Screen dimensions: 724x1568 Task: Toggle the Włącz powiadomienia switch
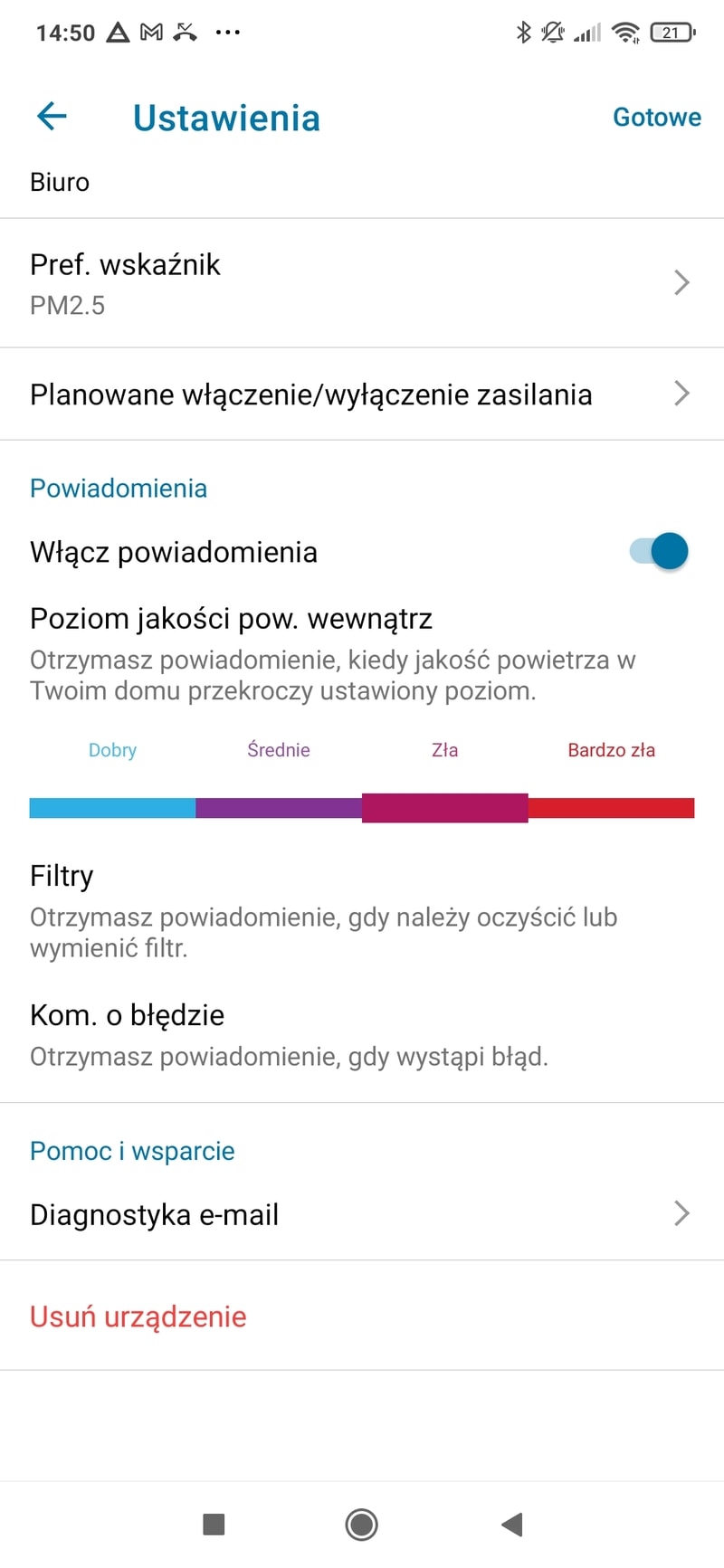660,551
